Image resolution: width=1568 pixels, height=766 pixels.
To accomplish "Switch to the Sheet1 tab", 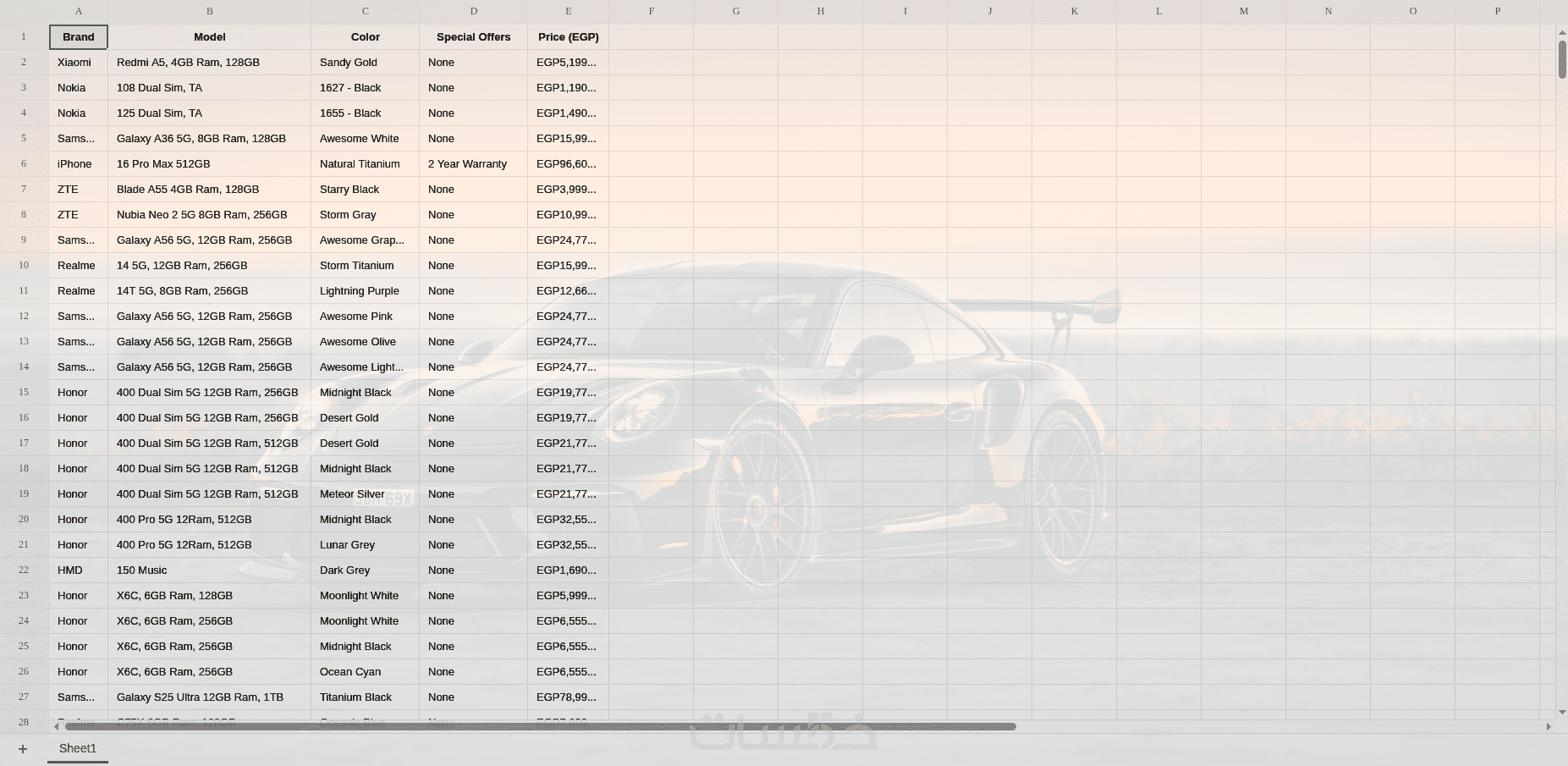I will click(x=78, y=748).
